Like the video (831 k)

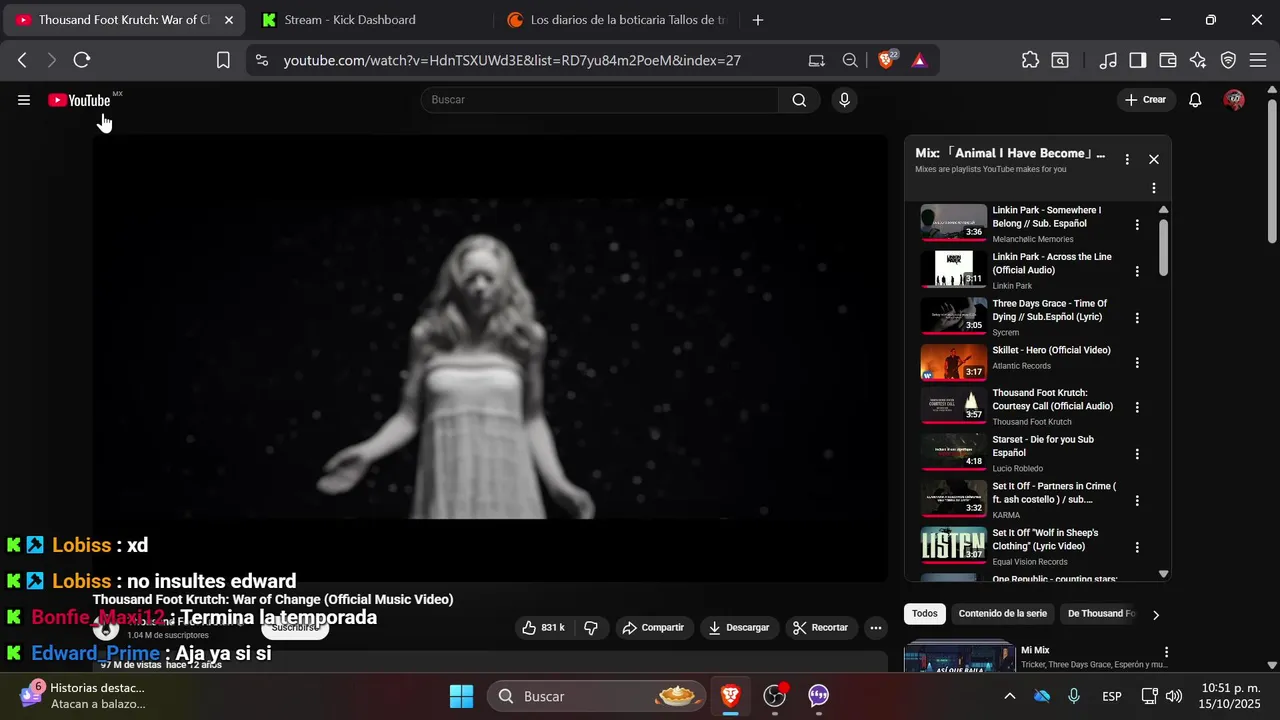(x=543, y=628)
